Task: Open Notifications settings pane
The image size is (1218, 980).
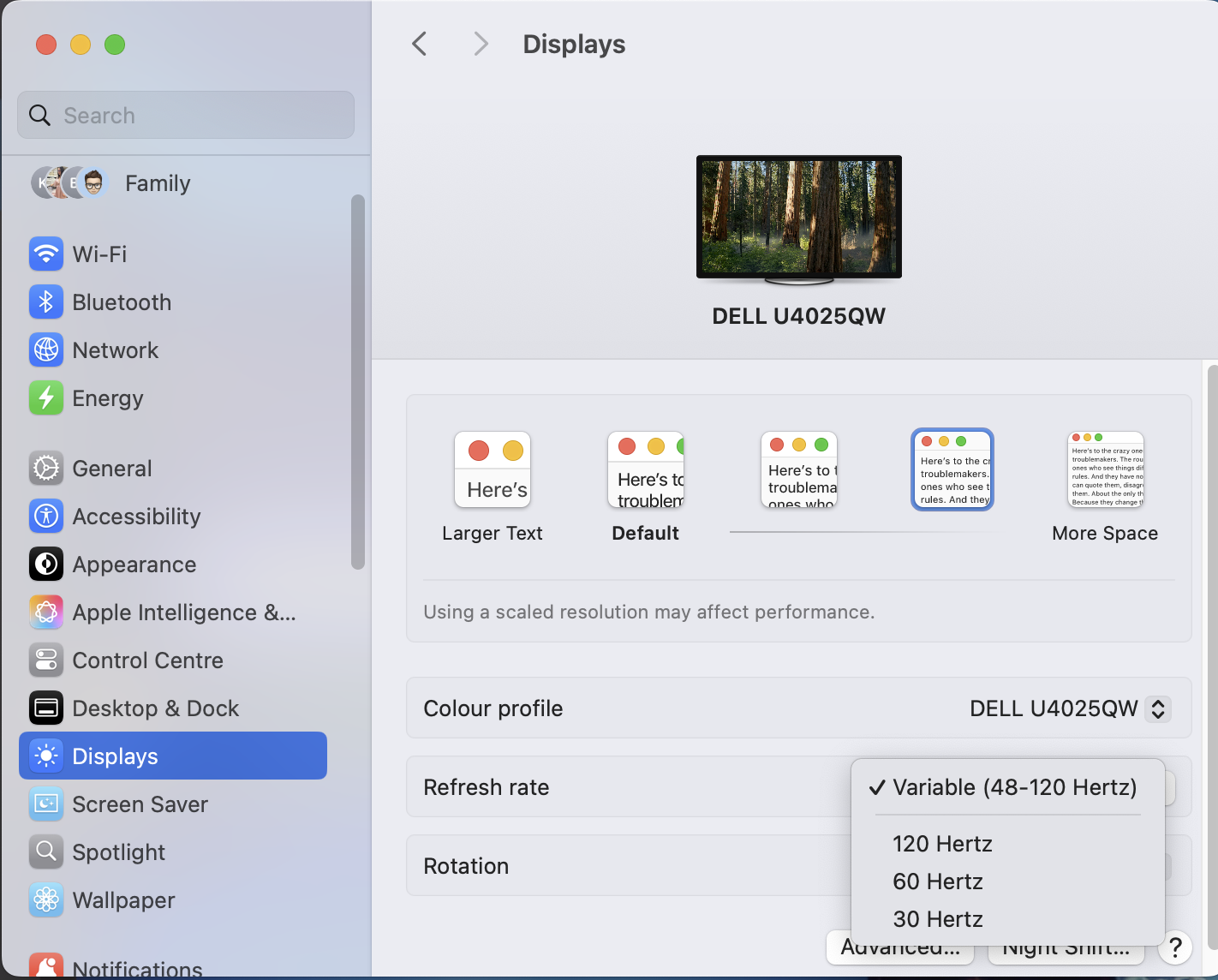Action: coord(173,966)
